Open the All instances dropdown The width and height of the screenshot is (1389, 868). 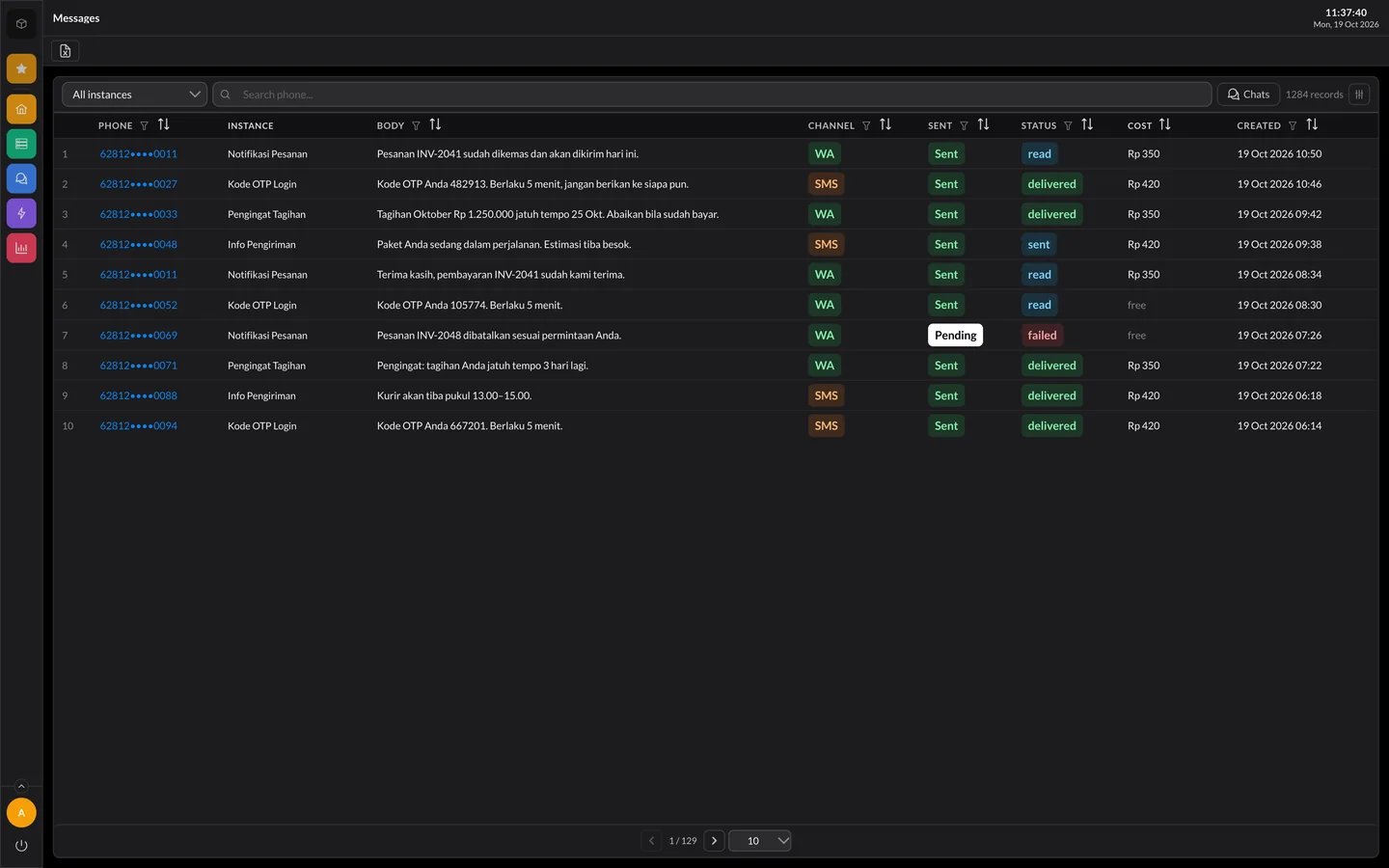135,95
